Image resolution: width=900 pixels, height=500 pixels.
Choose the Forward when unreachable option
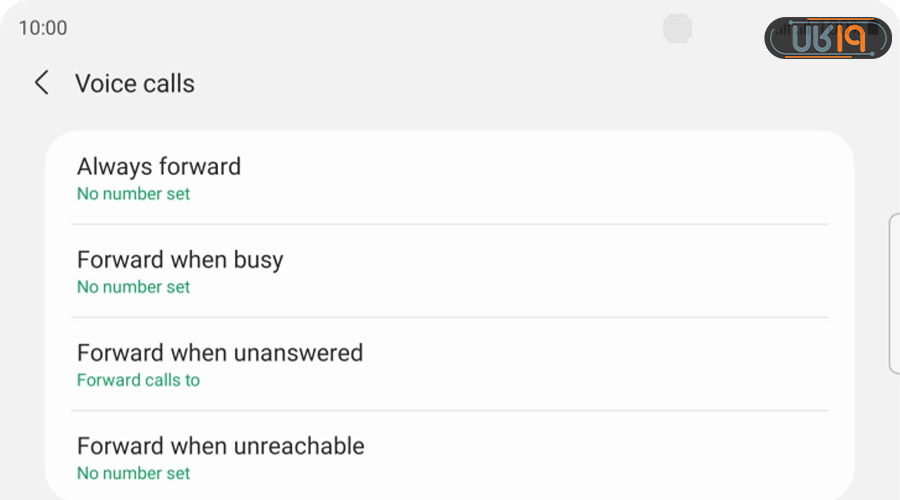221,446
